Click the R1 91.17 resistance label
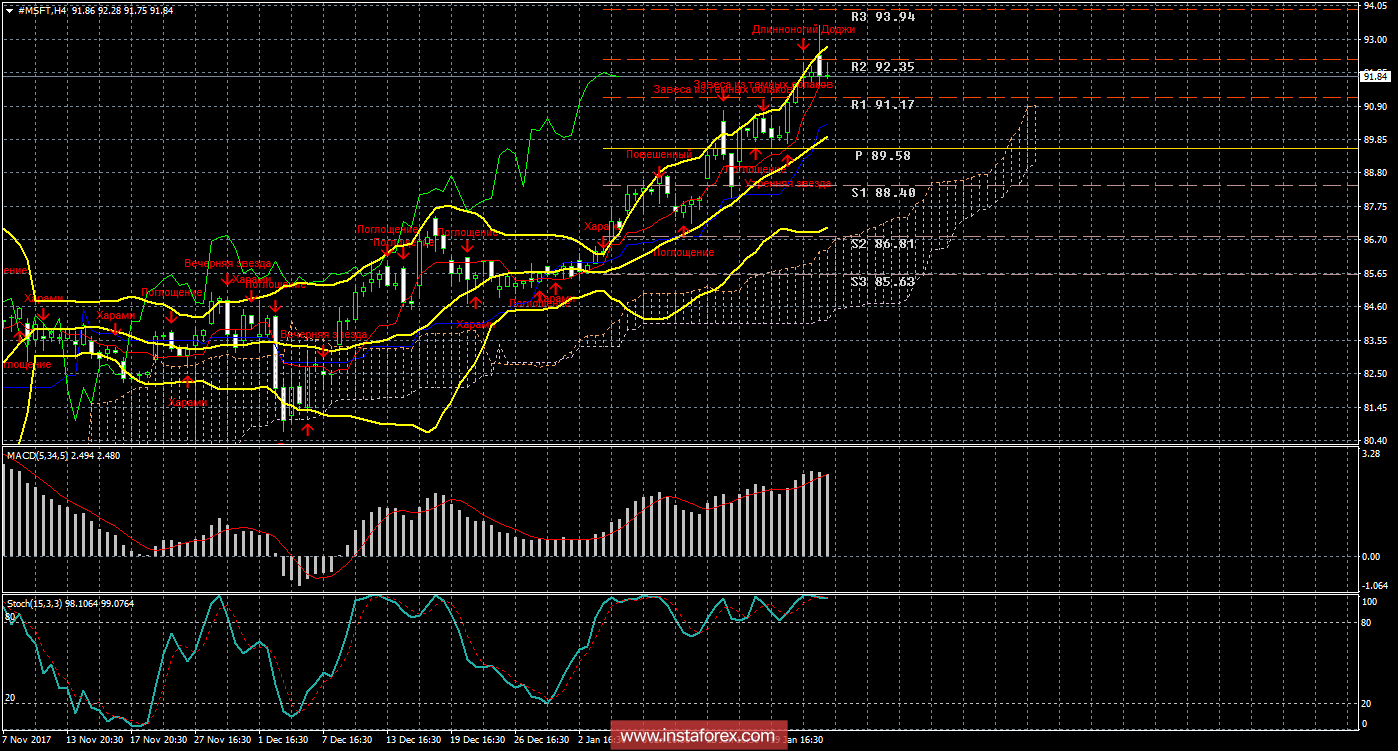 coord(883,105)
